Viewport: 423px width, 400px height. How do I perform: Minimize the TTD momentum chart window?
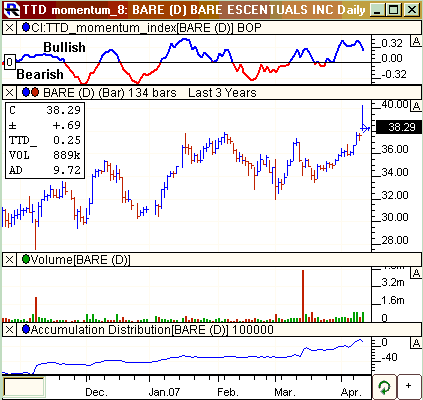(x=377, y=10)
